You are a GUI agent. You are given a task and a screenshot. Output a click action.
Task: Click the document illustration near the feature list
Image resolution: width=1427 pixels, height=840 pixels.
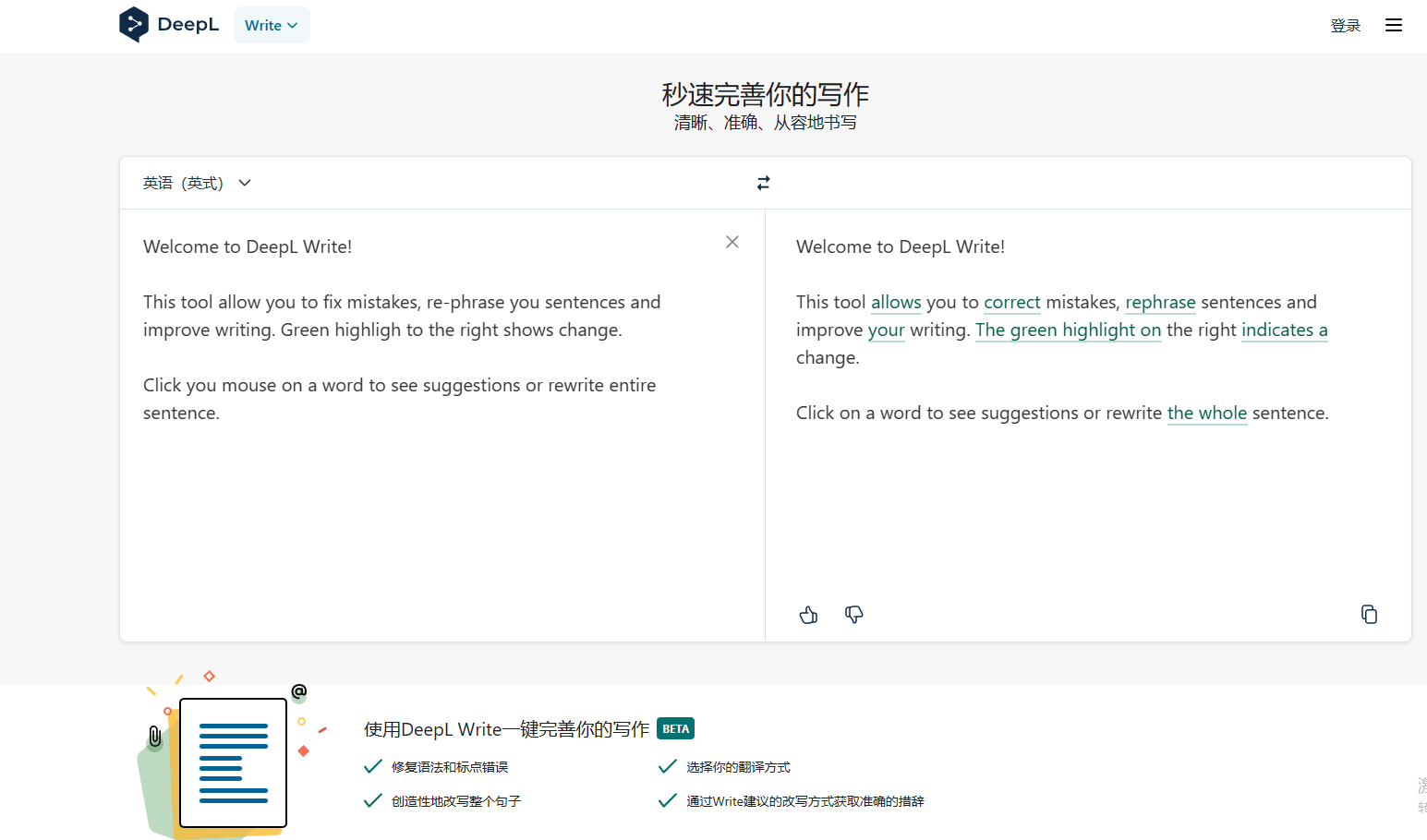point(232,763)
